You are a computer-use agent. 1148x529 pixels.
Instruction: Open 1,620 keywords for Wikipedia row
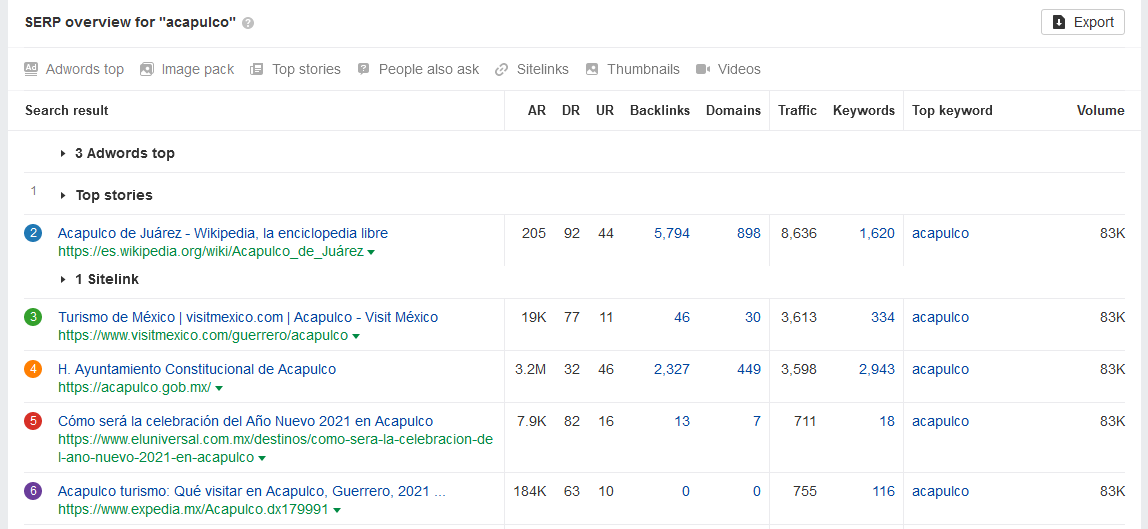877,233
